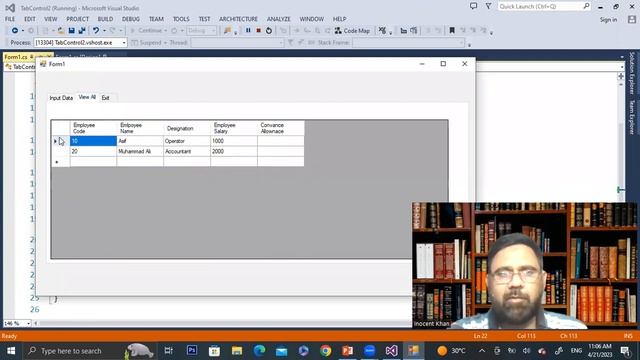Open Photoshop from taskbar

point(192,351)
